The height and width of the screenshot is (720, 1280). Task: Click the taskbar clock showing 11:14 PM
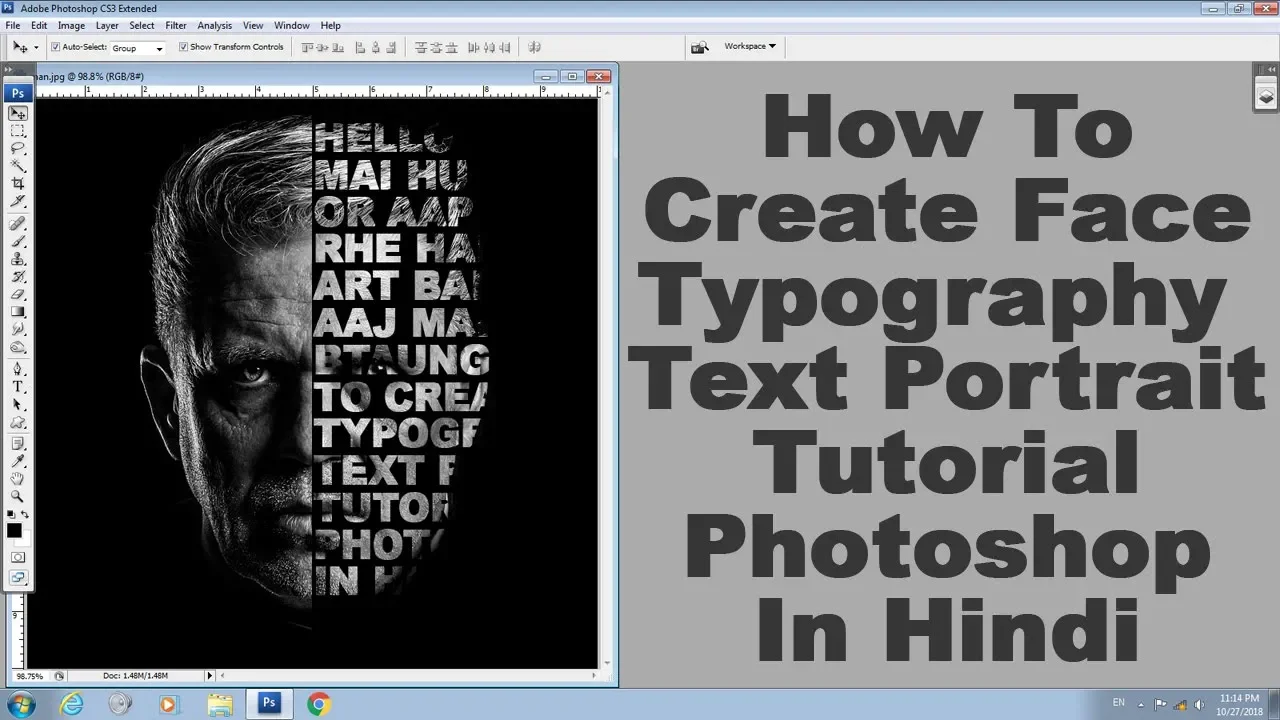pyautogui.click(x=1239, y=704)
